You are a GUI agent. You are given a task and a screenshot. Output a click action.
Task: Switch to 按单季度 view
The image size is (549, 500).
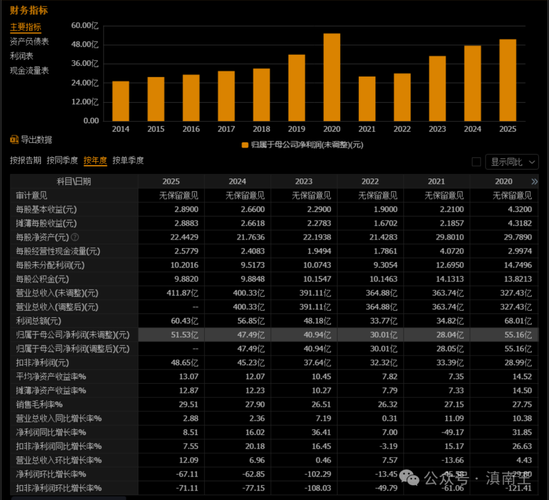point(128,161)
